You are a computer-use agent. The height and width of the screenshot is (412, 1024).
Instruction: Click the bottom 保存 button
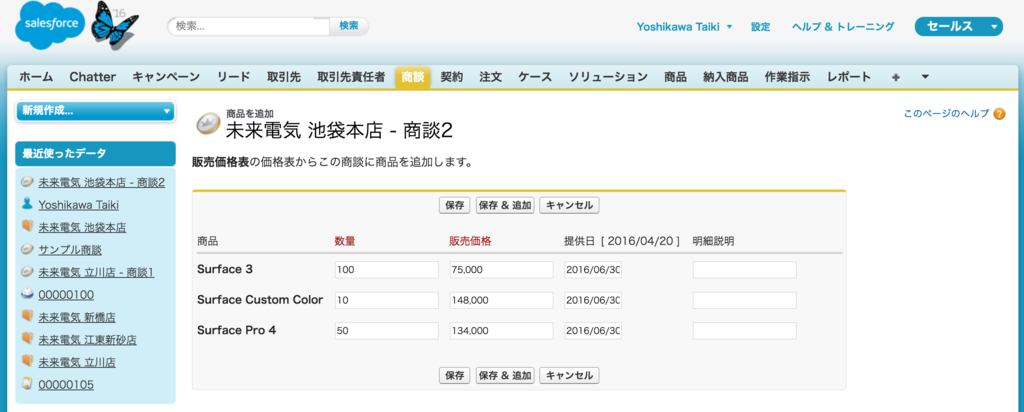click(455, 375)
